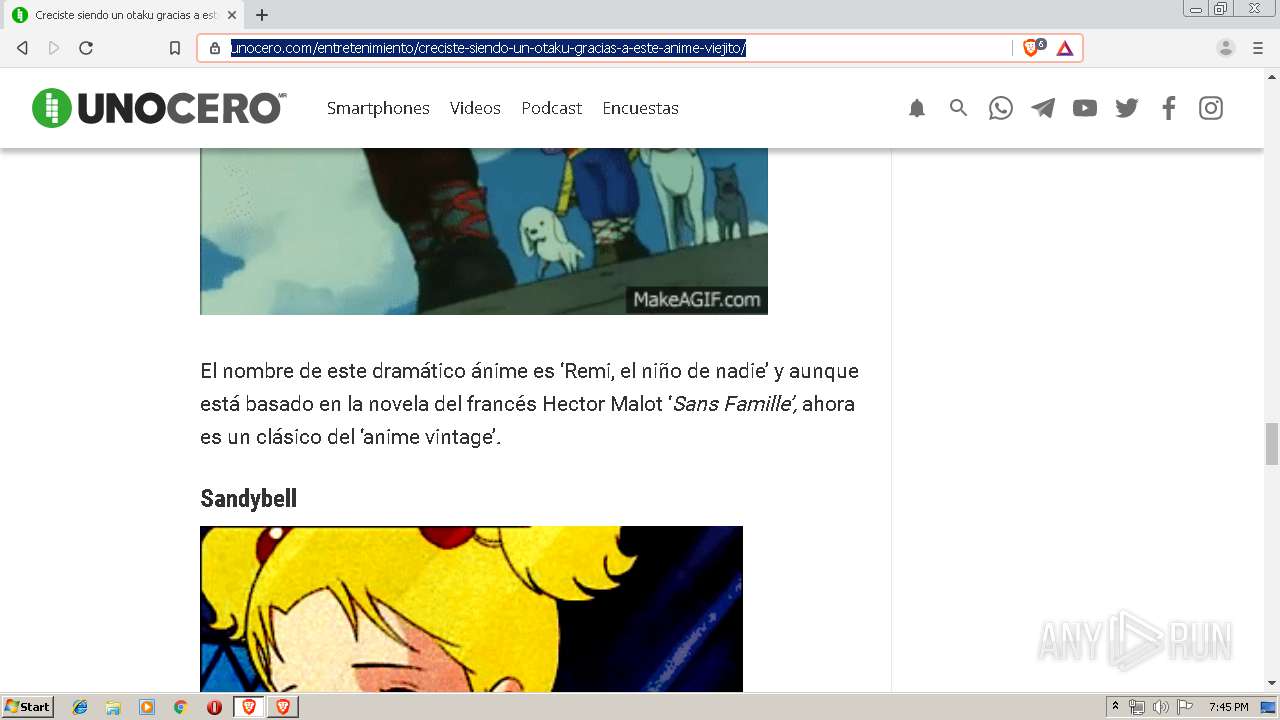Open Brave Shields lion icon
This screenshot has height=720, width=1280.
pos(1031,48)
